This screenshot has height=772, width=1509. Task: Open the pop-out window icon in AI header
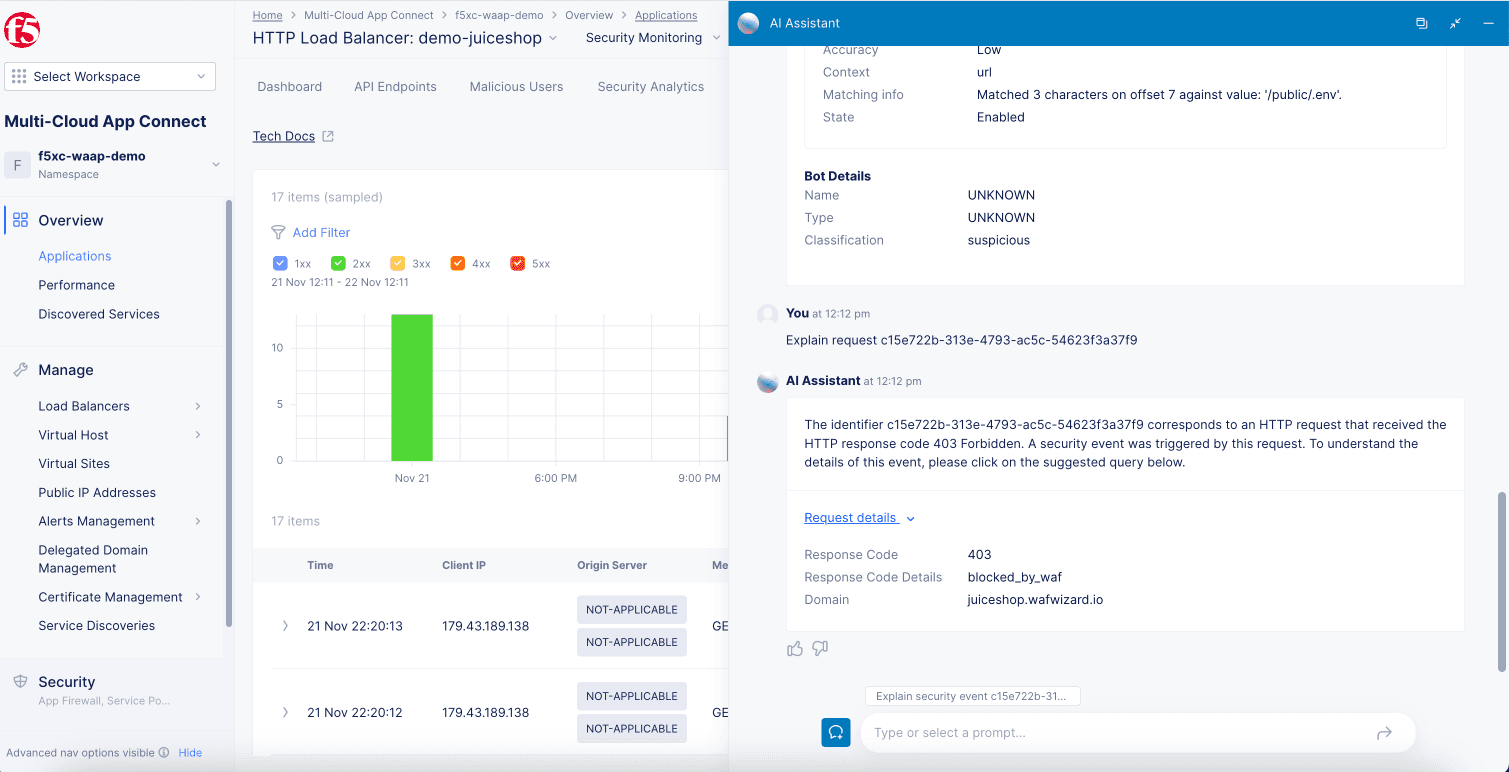tap(1422, 22)
